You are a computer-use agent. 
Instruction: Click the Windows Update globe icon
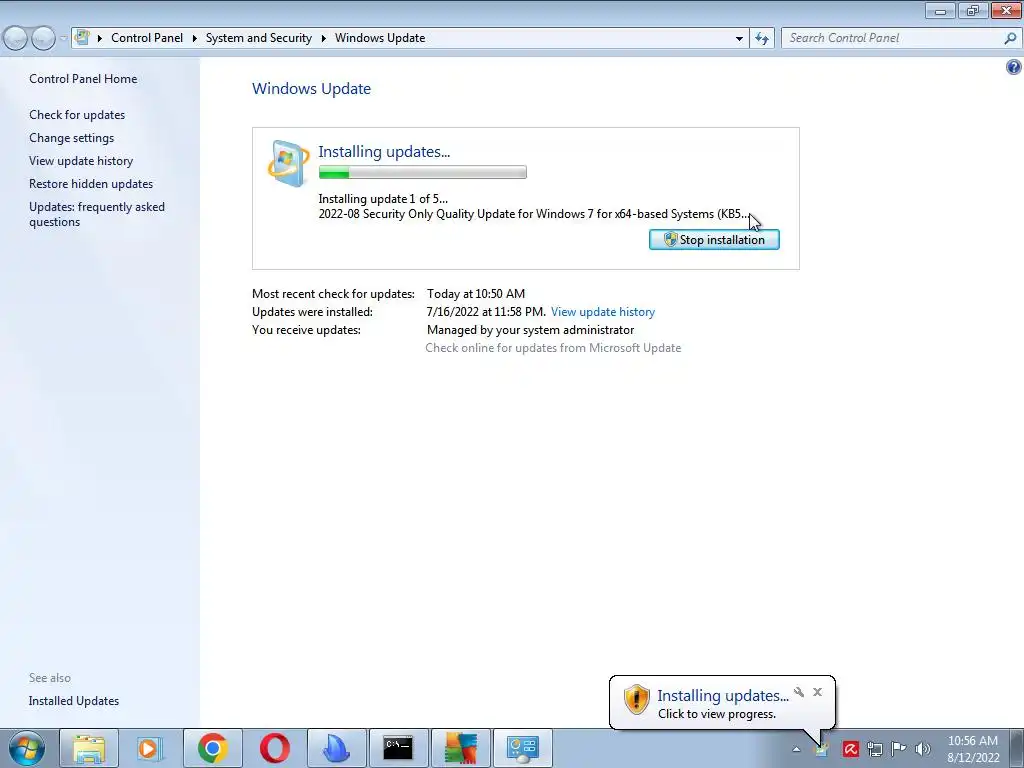tap(288, 163)
